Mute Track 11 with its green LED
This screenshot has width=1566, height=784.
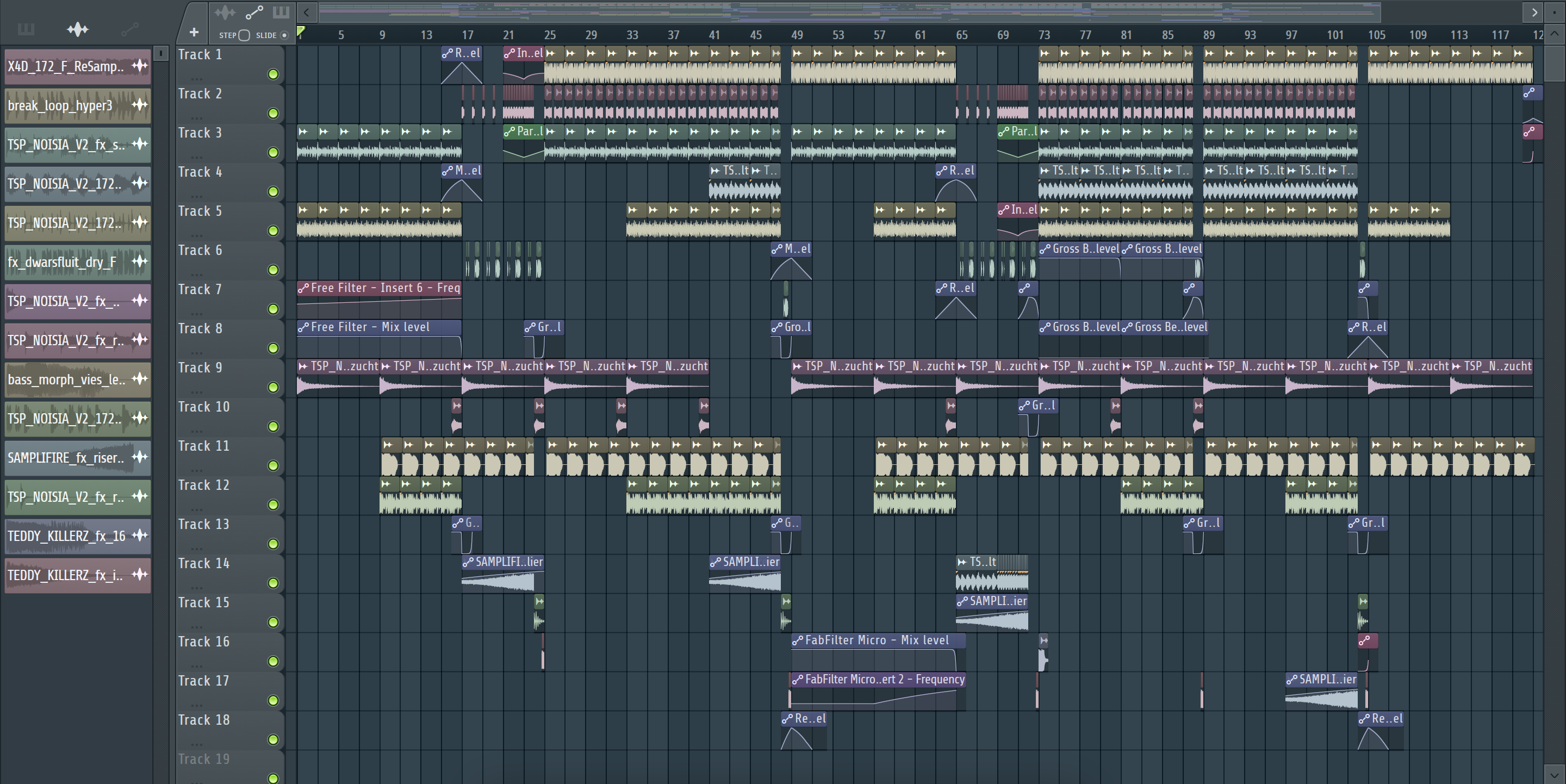pos(274,465)
